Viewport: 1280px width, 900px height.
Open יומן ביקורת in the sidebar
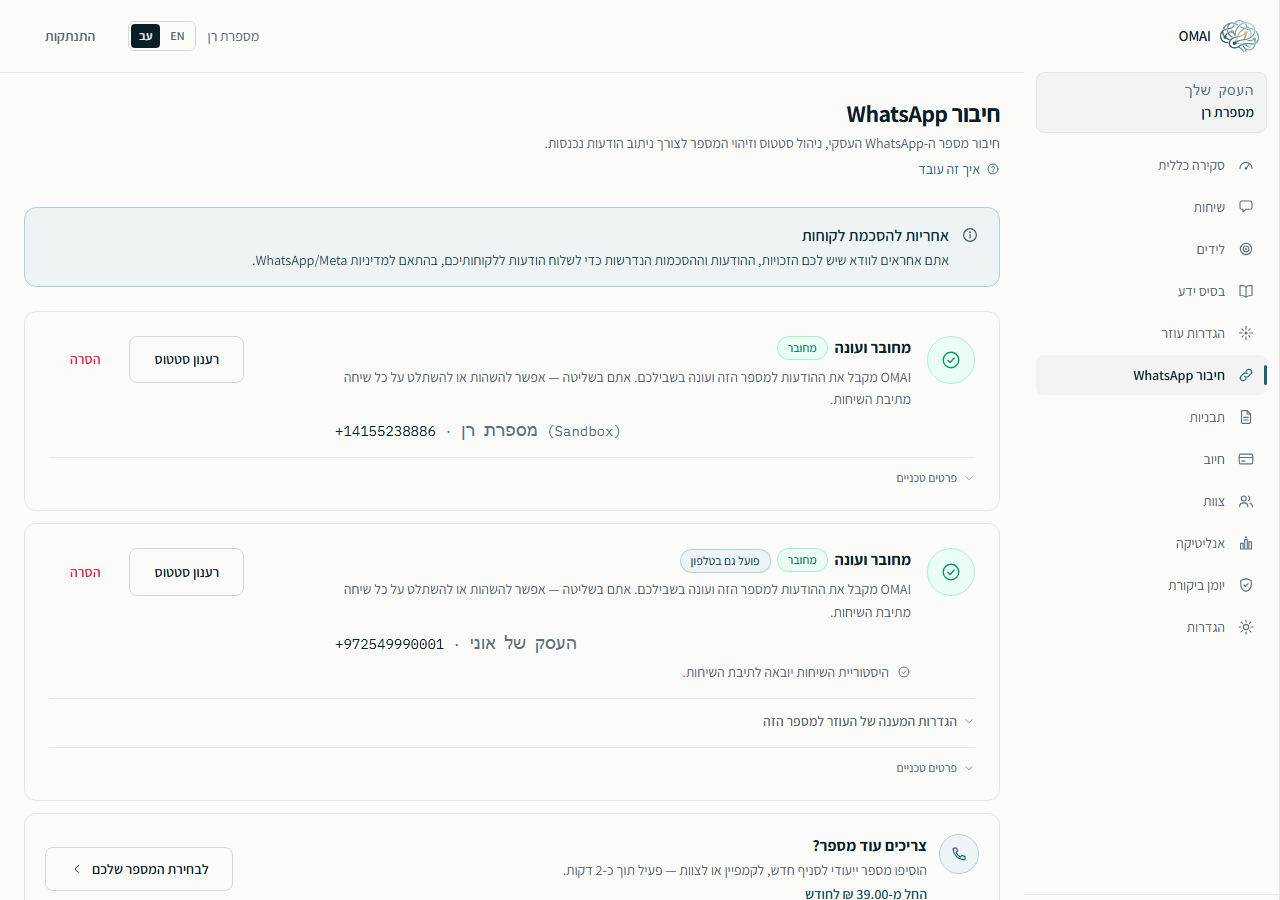tap(1151, 585)
